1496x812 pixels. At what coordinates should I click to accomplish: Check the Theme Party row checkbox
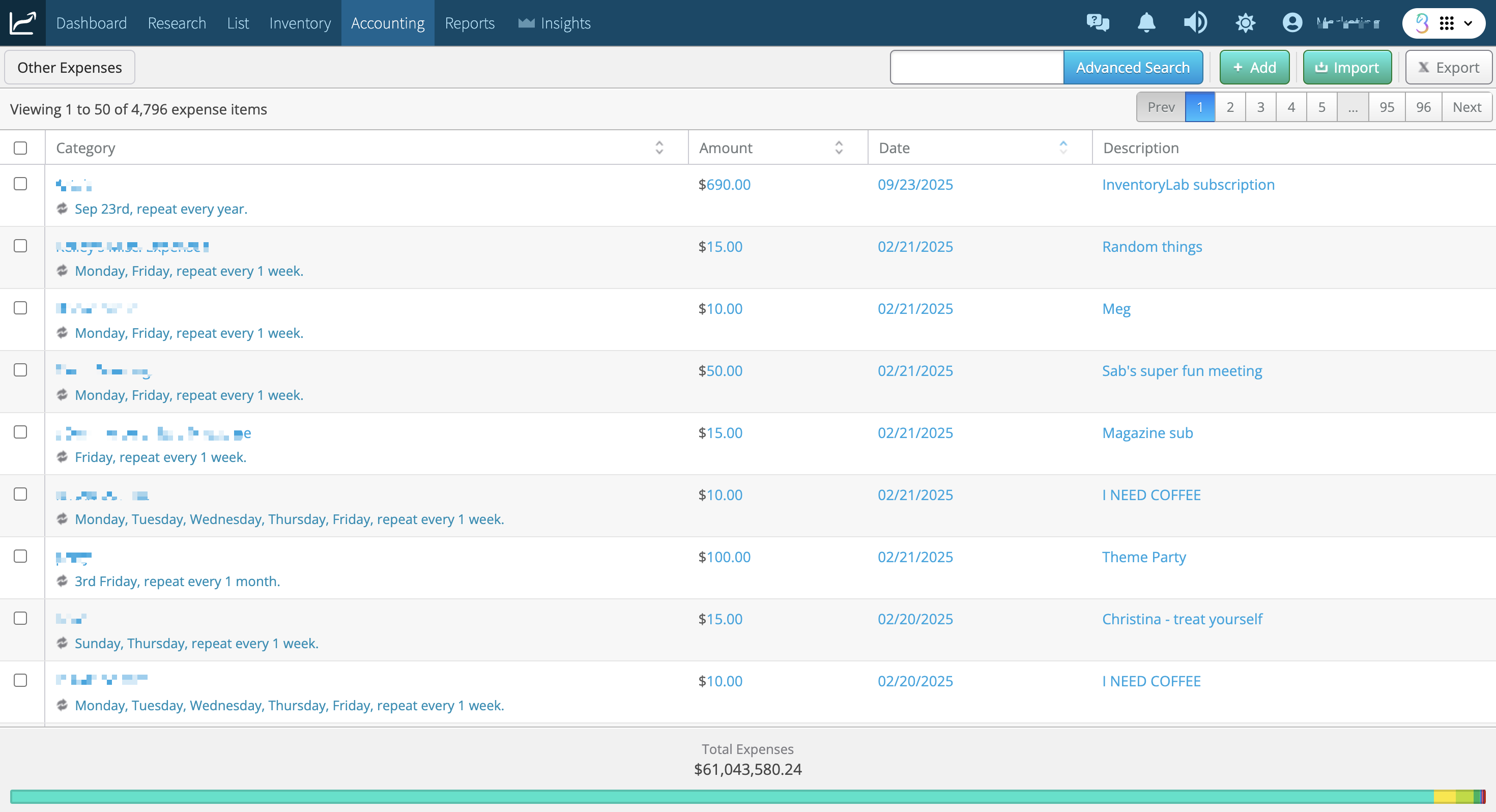coord(20,556)
